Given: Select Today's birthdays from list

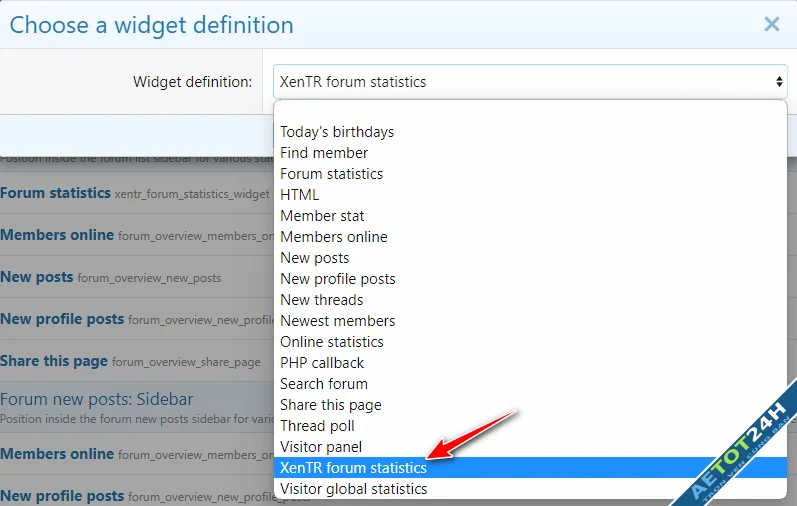Looking at the screenshot, I should 337,132.
